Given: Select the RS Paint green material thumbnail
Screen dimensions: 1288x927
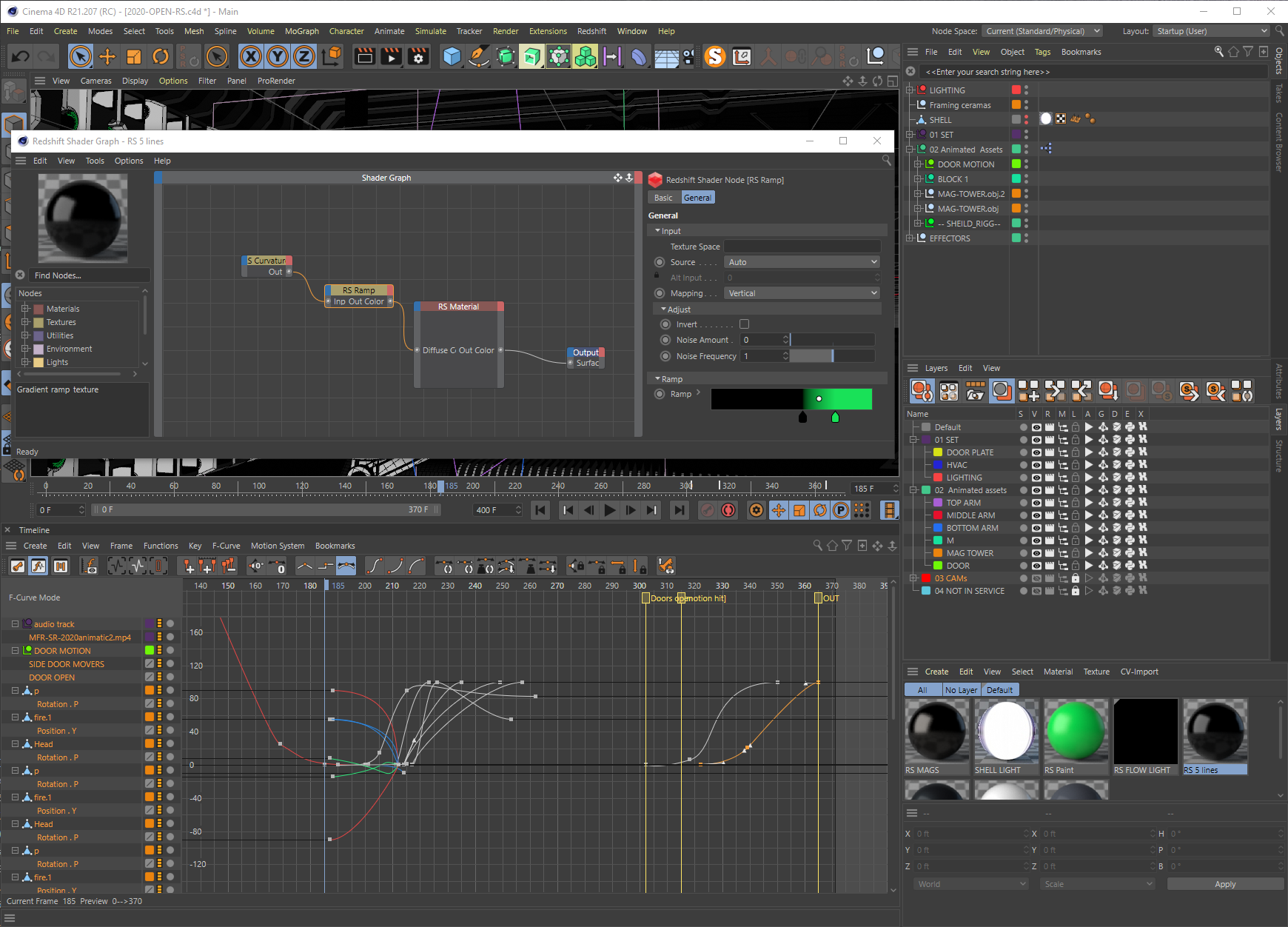Looking at the screenshot, I should coord(1076,732).
